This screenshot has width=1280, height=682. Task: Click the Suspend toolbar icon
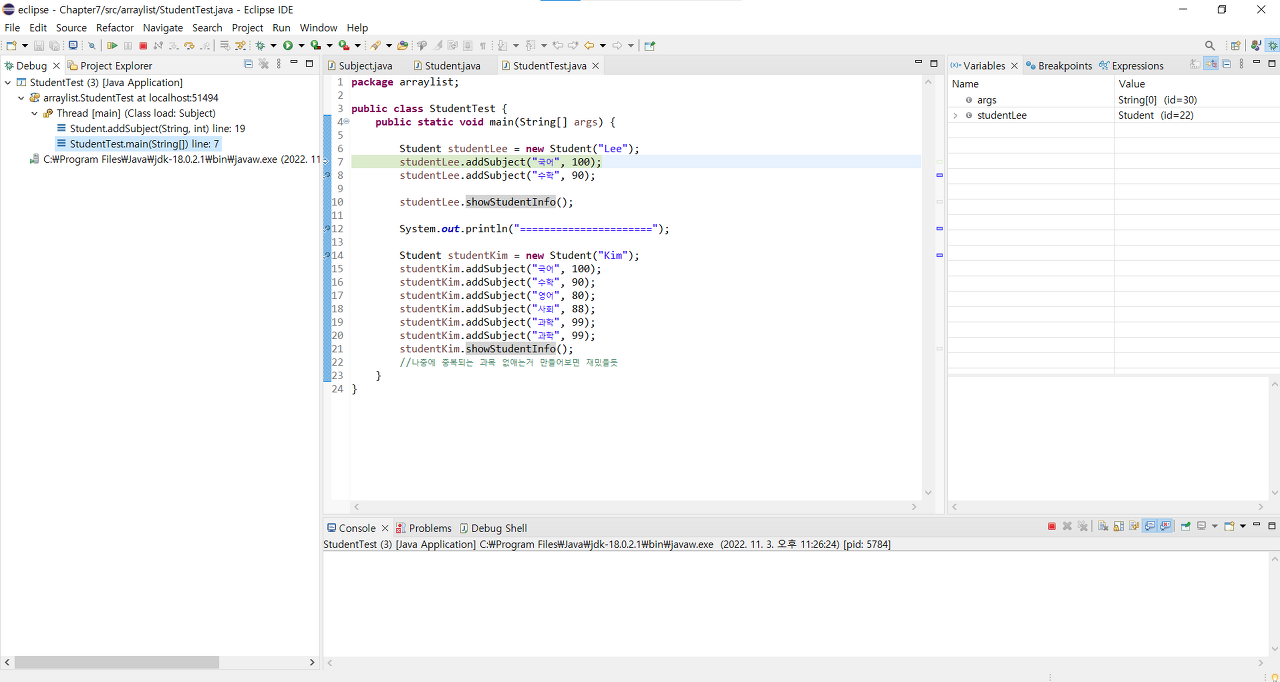pyautogui.click(x=128, y=45)
